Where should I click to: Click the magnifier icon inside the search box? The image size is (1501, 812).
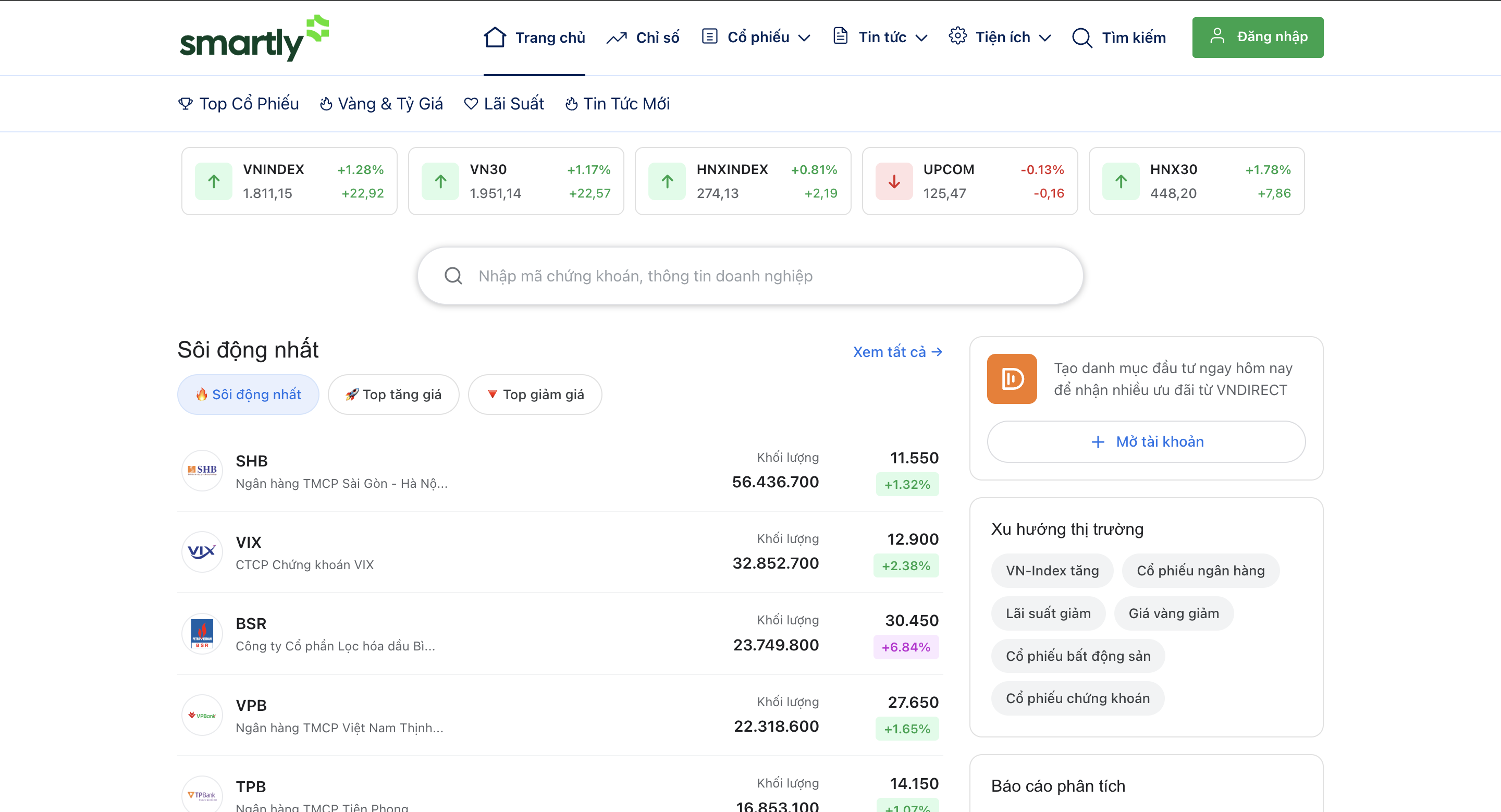point(453,276)
